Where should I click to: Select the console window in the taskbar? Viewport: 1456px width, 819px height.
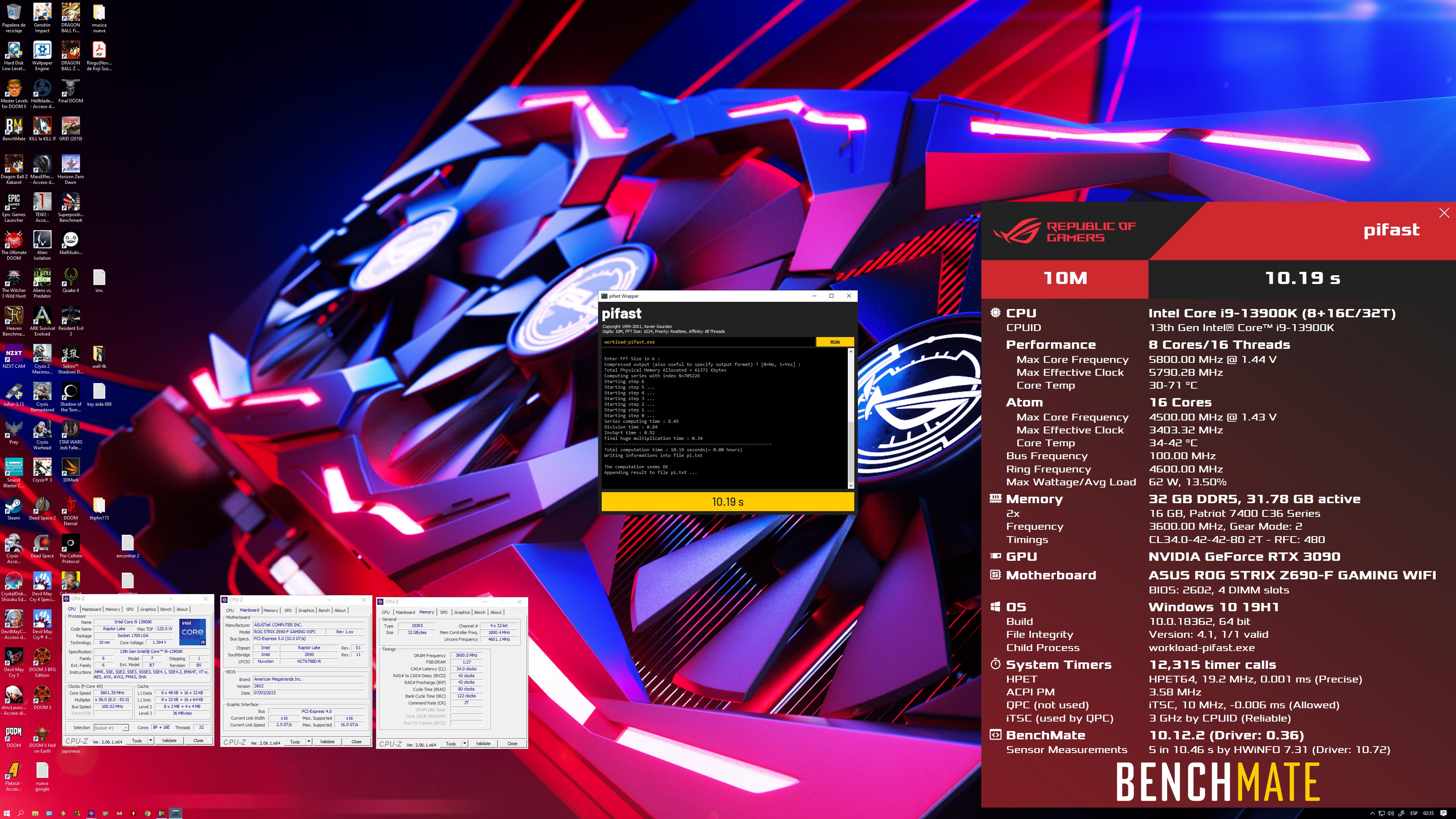point(176,813)
